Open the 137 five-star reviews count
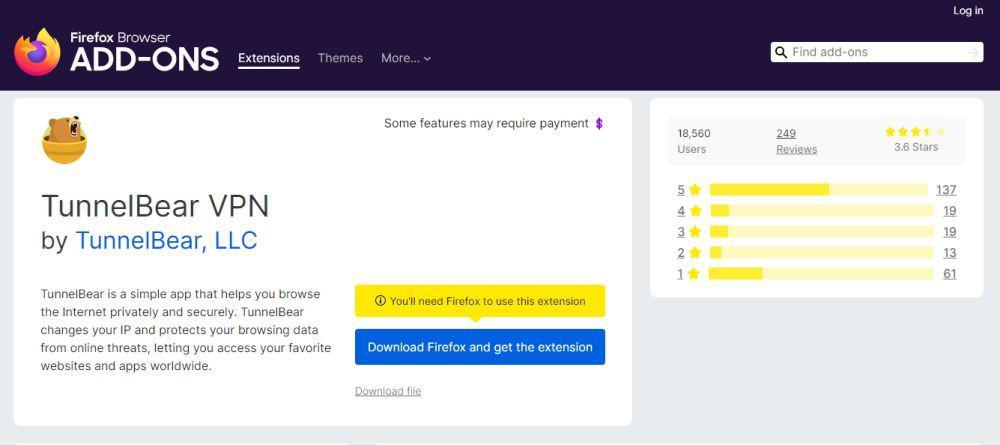 pyautogui.click(x=946, y=190)
